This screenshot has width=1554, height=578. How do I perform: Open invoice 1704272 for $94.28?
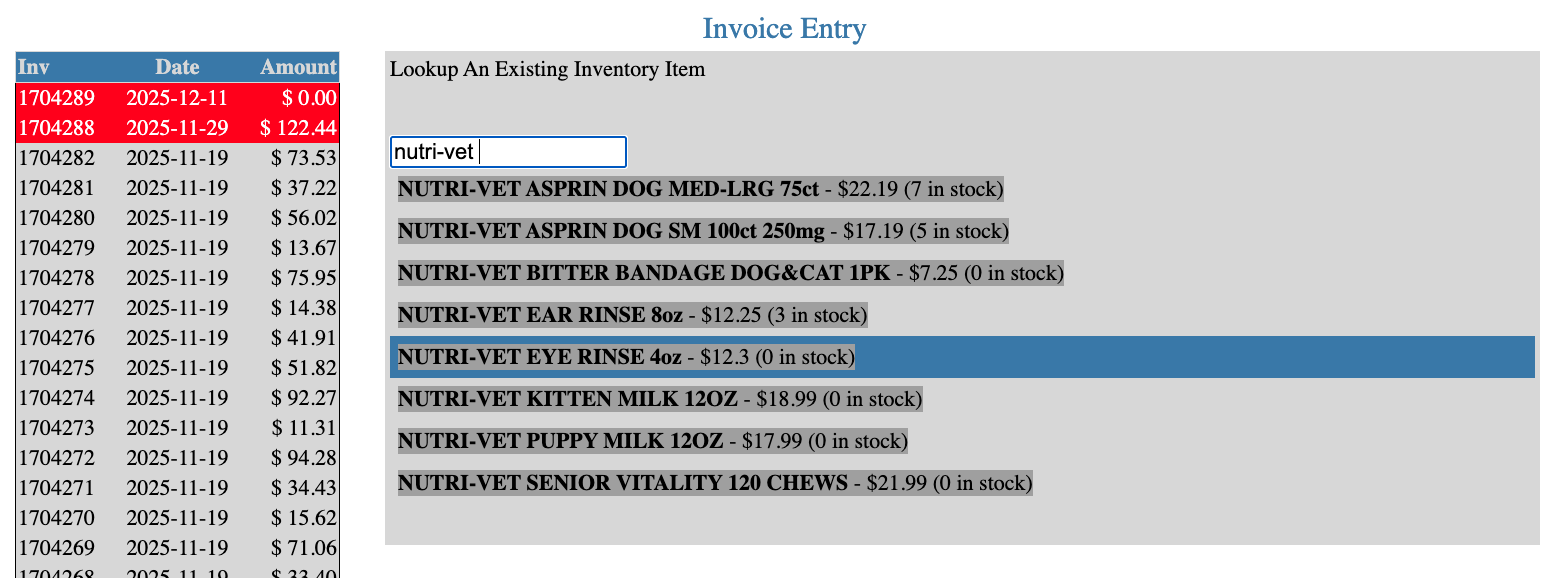coord(177,458)
